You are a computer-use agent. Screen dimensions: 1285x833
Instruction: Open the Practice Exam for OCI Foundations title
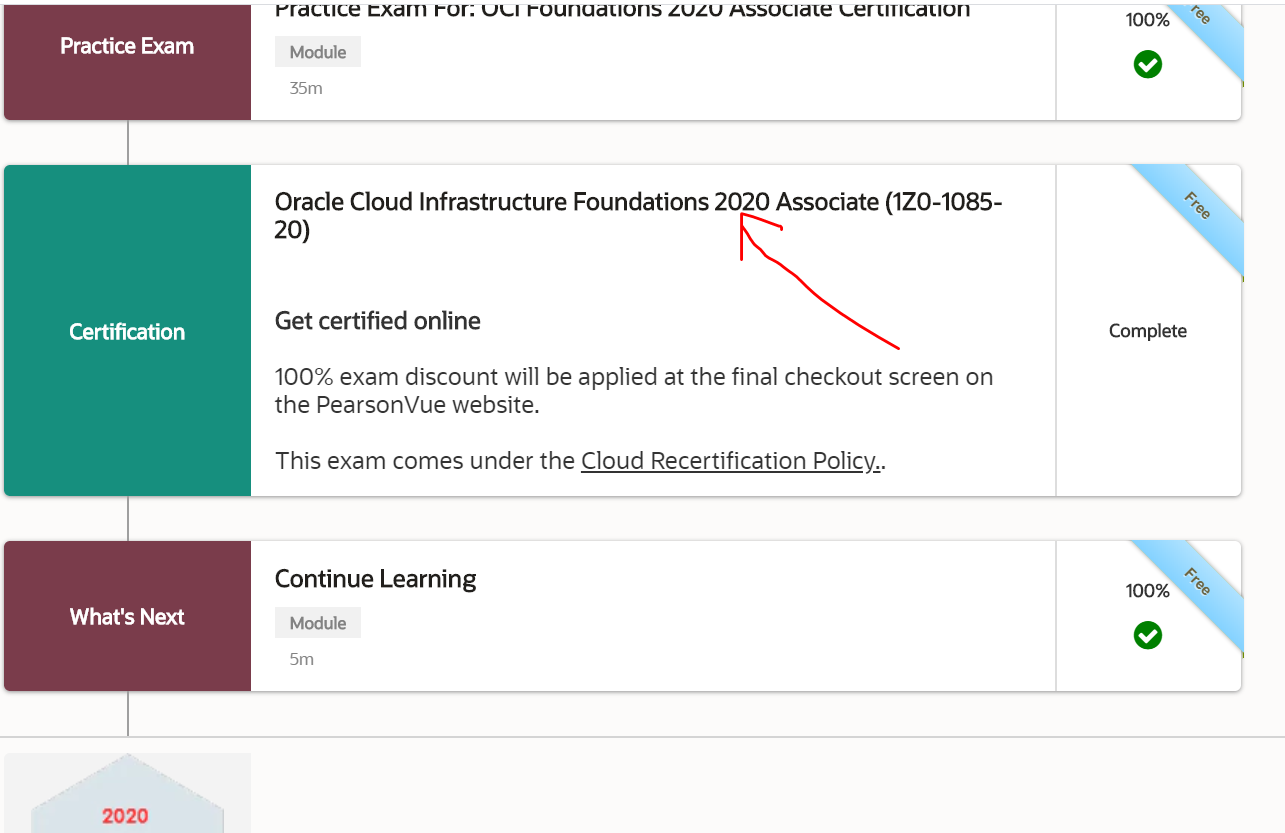pyautogui.click(x=622, y=10)
